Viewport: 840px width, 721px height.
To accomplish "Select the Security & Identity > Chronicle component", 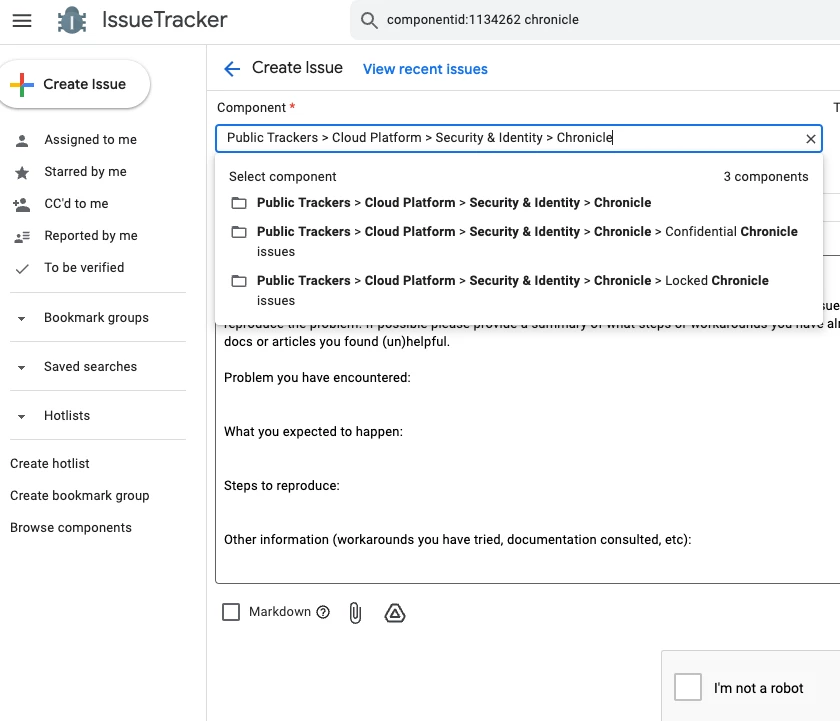I will [519, 203].
